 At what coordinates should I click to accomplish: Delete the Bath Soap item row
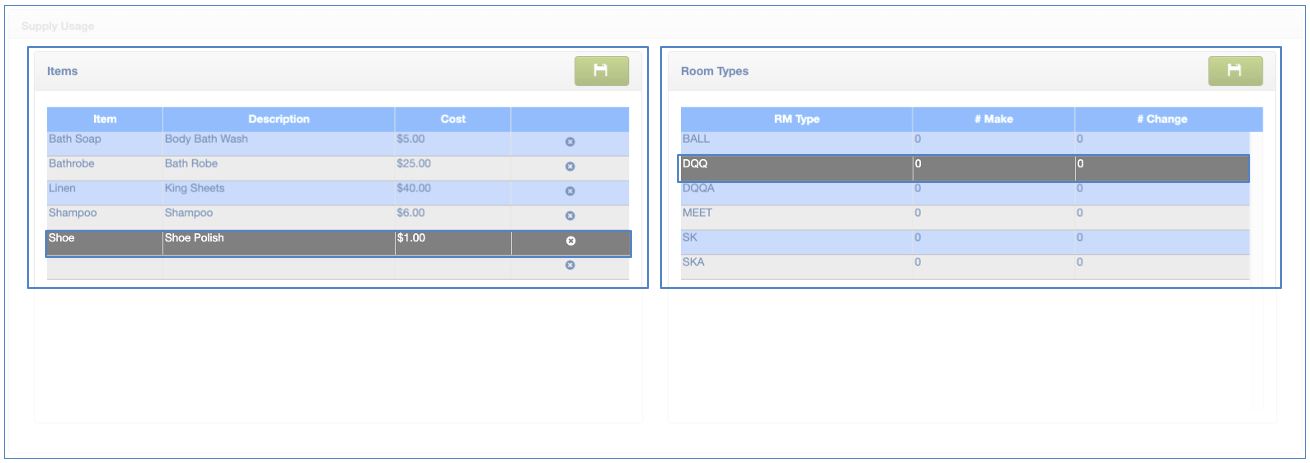click(570, 142)
